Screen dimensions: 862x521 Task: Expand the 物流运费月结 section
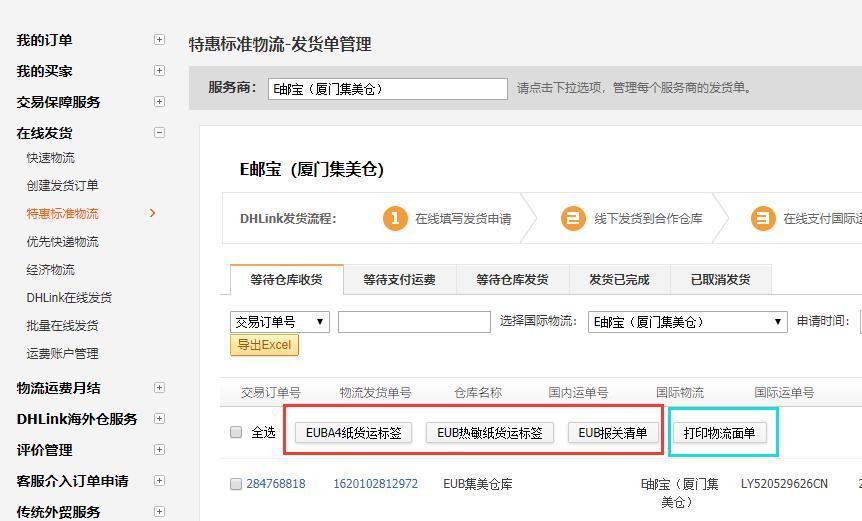(159, 388)
